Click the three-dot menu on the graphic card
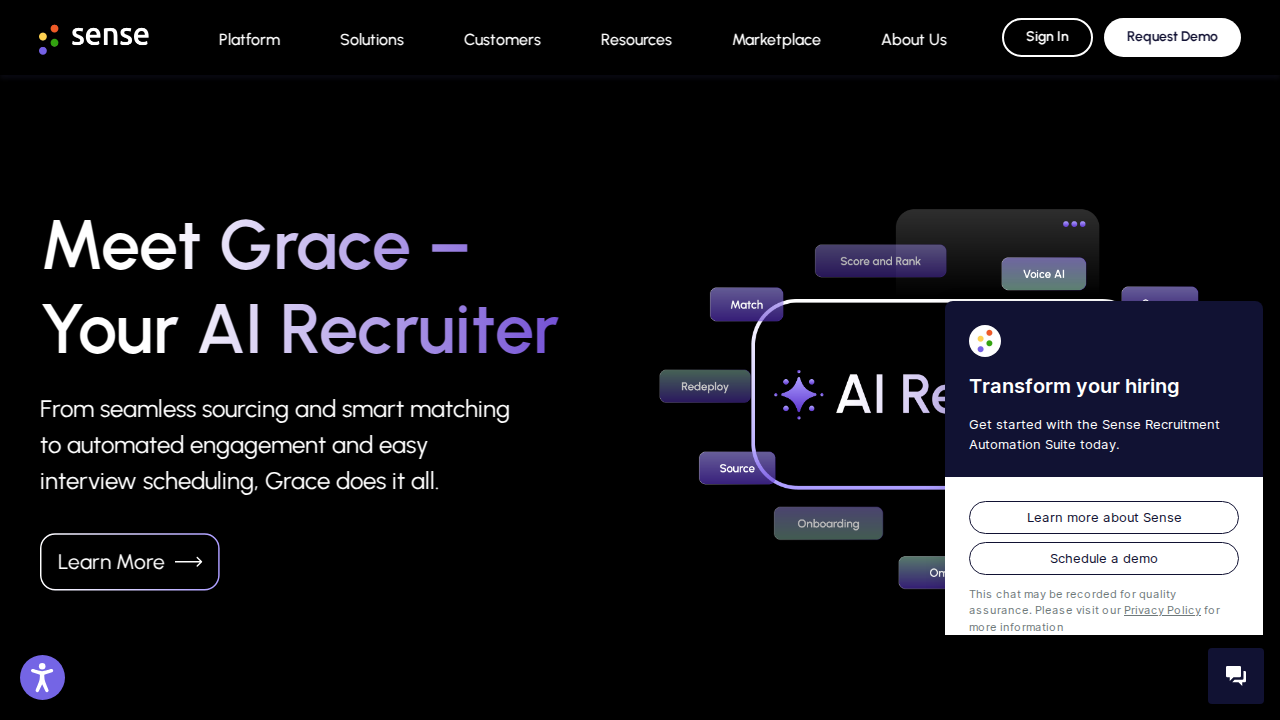 (1074, 224)
